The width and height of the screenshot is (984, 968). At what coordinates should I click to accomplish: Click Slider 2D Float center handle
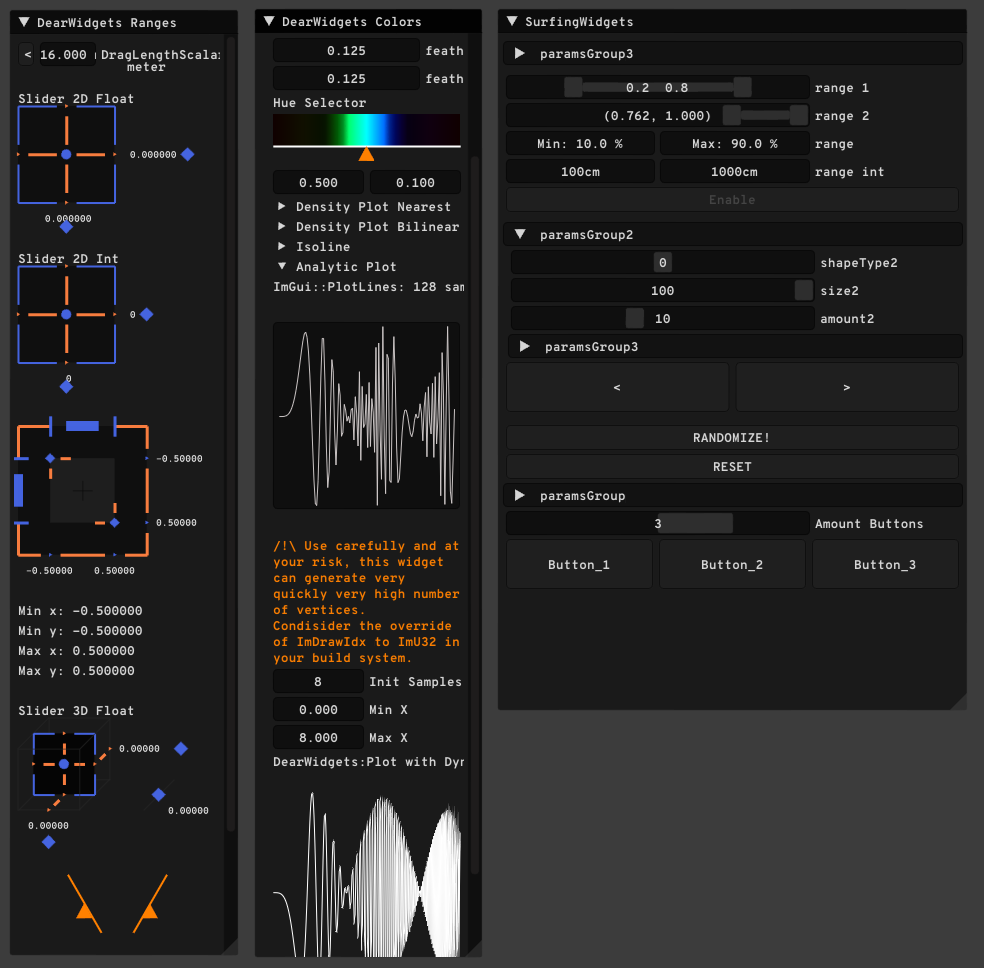pyautogui.click(x=67, y=154)
